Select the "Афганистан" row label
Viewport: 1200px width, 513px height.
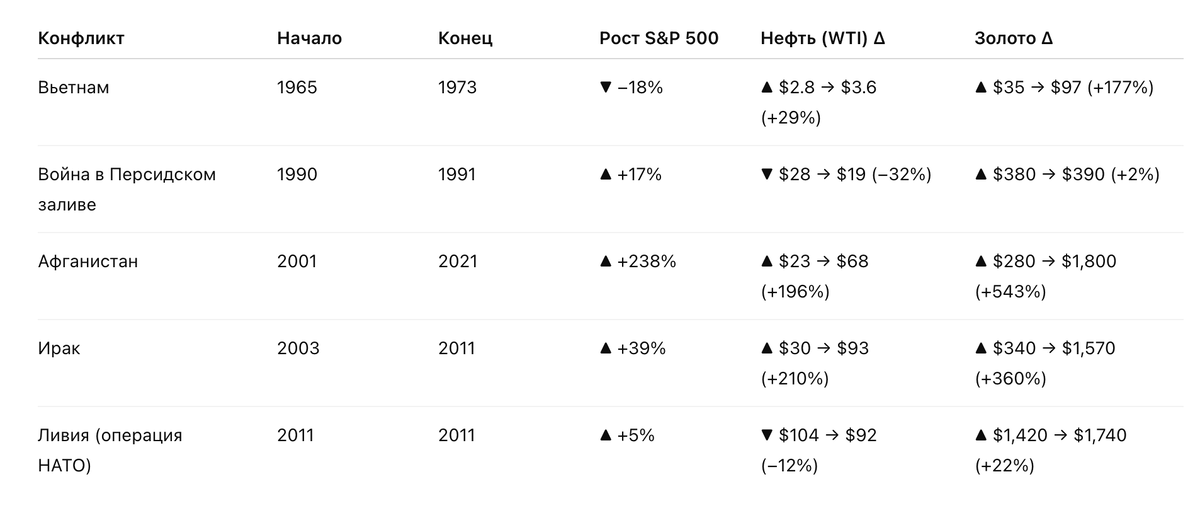coord(88,262)
